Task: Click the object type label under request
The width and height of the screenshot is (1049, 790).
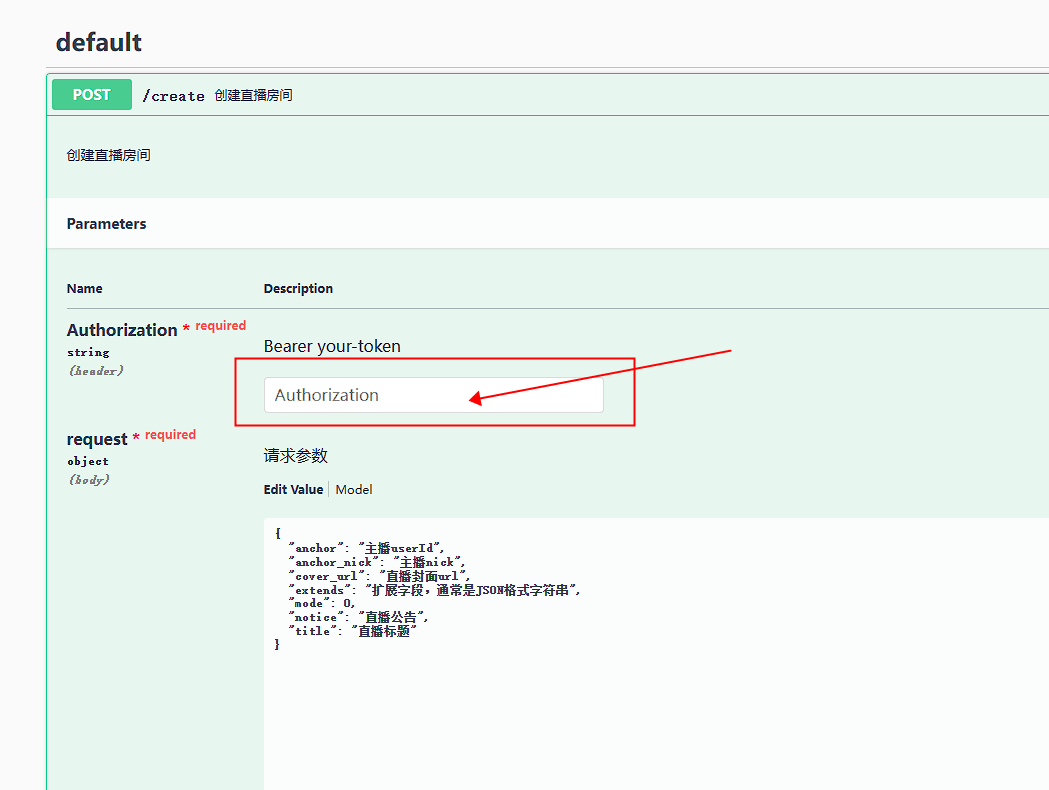Action: [88, 462]
